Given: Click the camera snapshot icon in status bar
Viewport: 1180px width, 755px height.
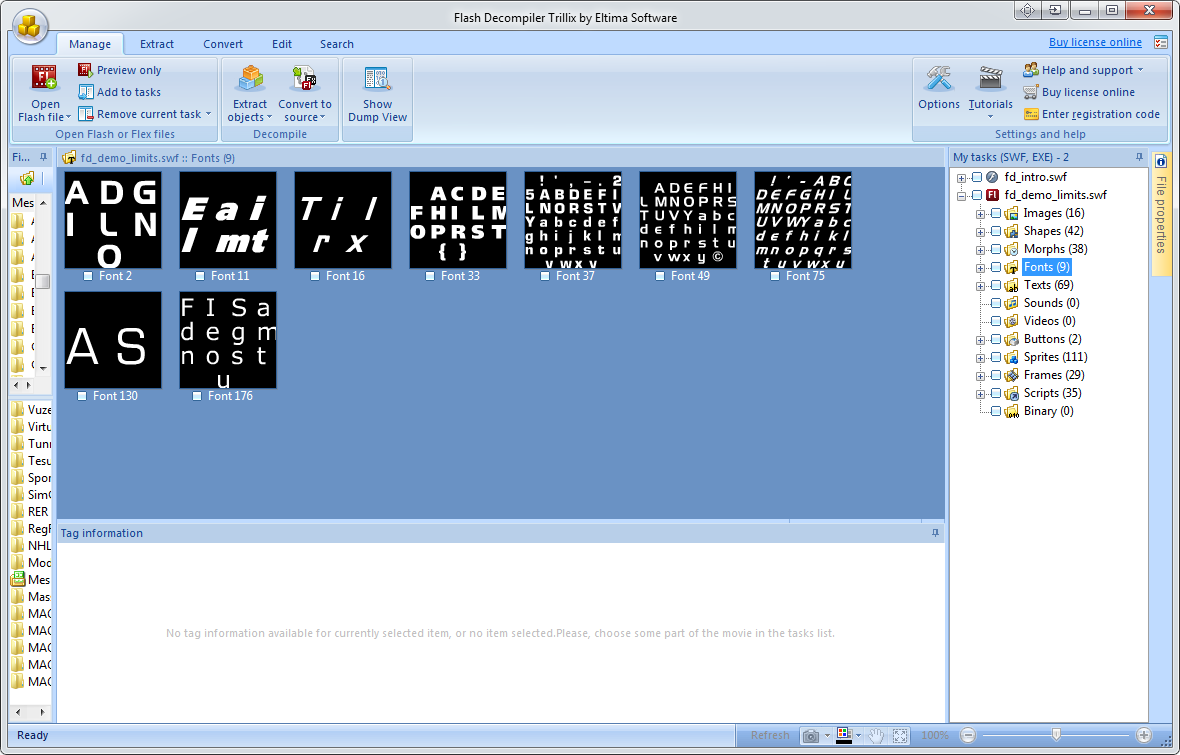Looking at the screenshot, I should pos(811,736).
